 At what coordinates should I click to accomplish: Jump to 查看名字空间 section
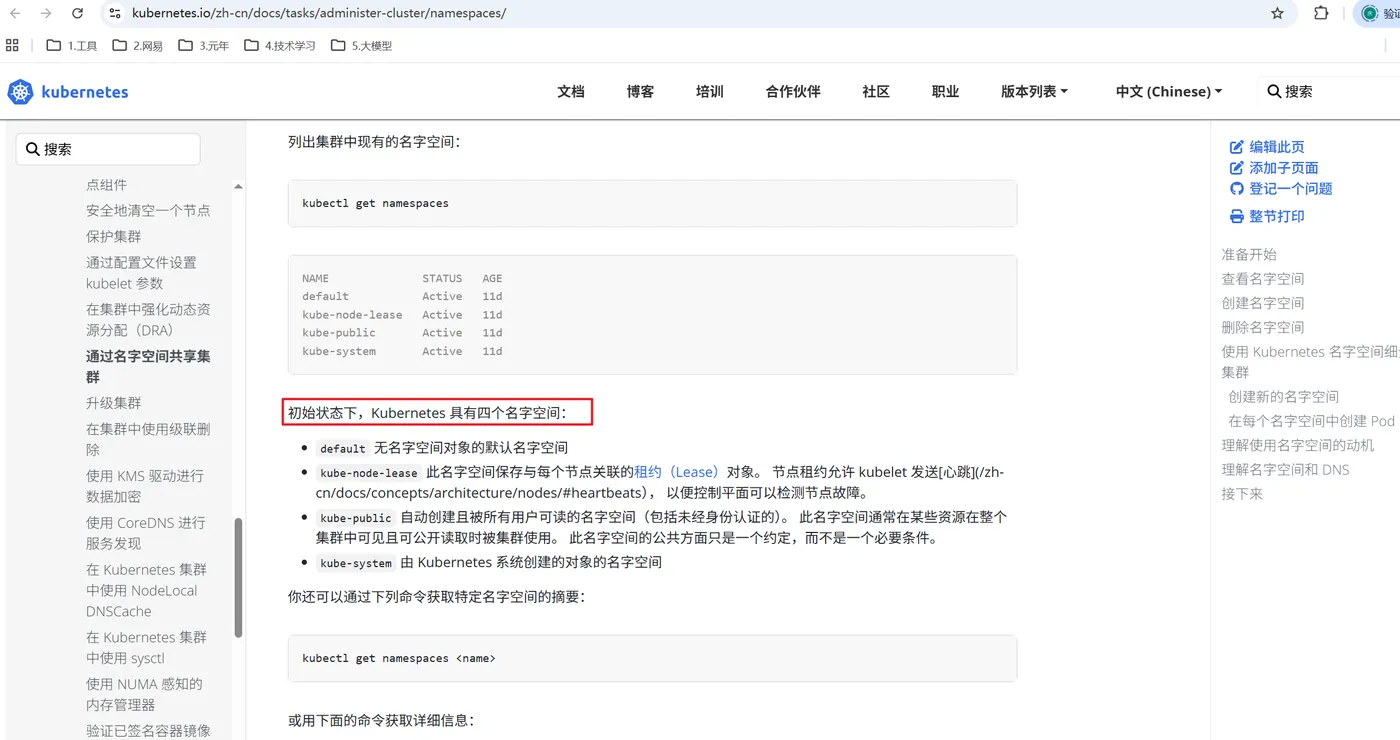pos(1263,279)
